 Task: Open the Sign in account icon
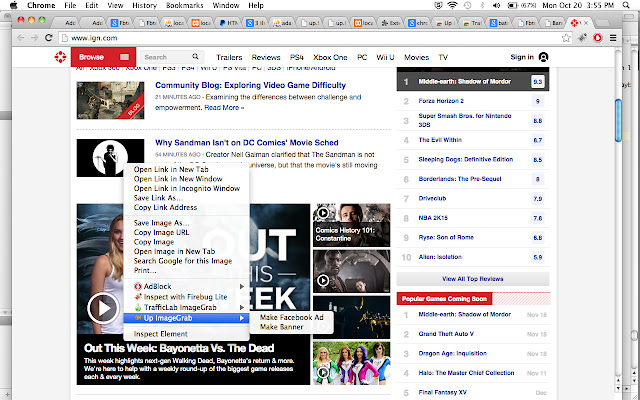(x=543, y=57)
